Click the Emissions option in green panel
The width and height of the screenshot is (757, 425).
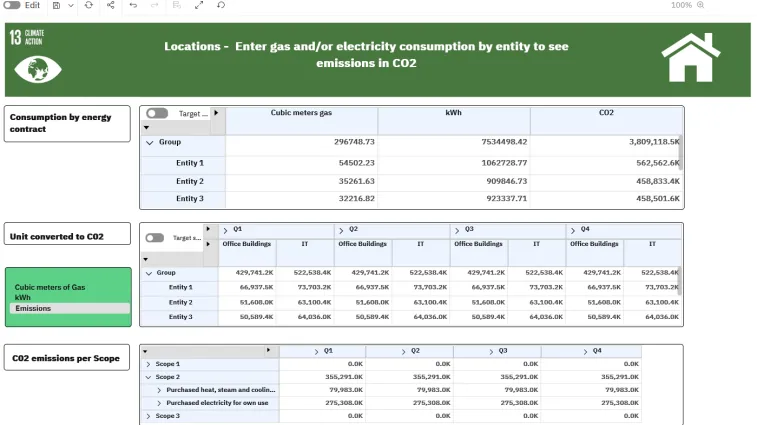(33, 308)
